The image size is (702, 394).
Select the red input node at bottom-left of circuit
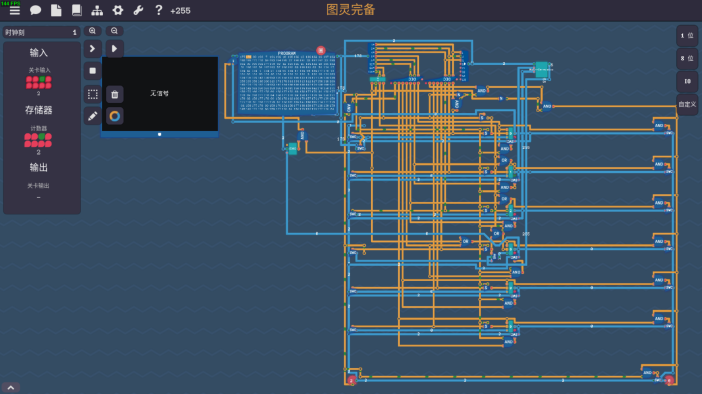(351, 380)
